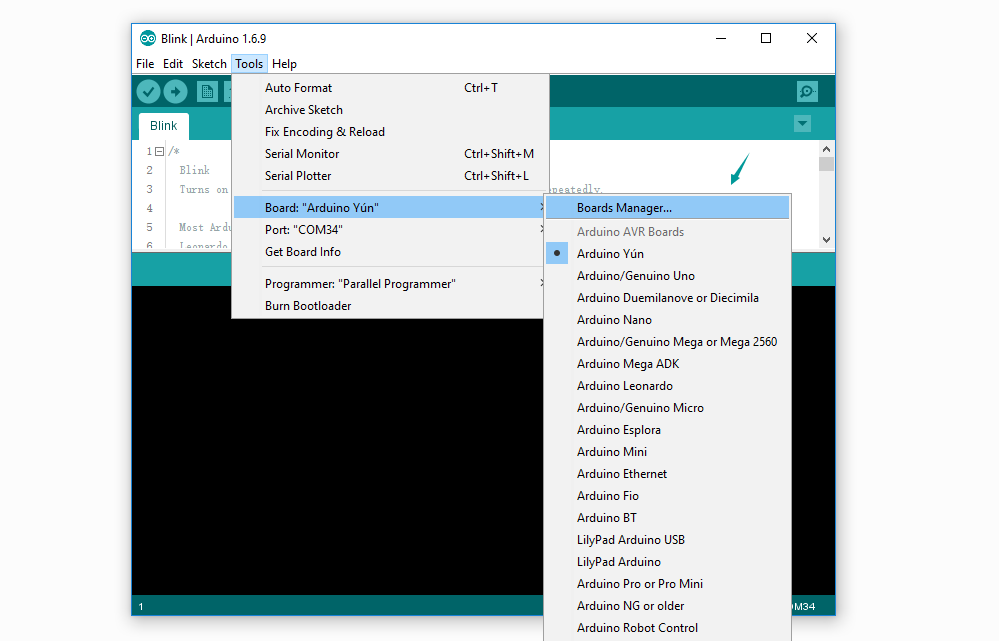Click "Turns on" text in line 3
The height and width of the screenshot is (641, 999).
203,189
